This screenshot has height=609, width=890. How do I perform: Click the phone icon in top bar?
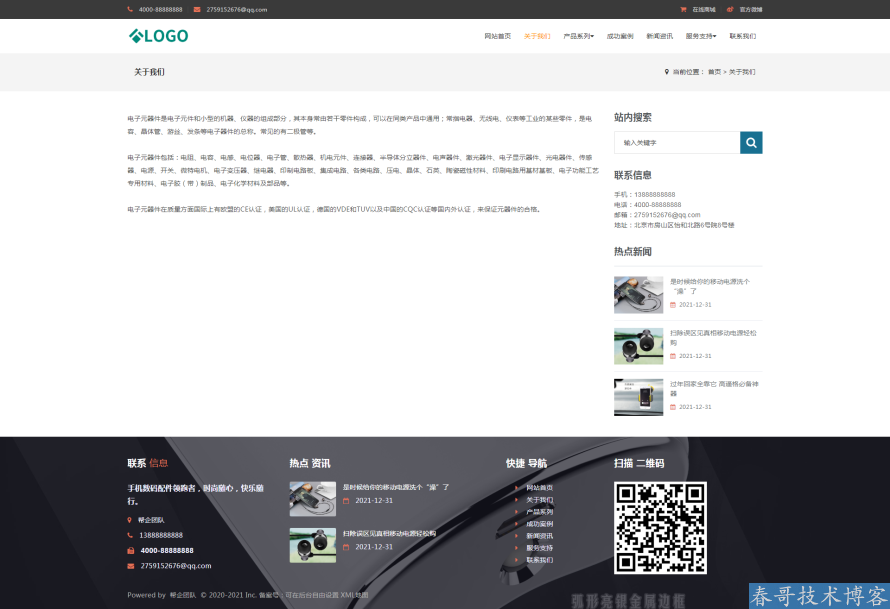click(130, 9)
